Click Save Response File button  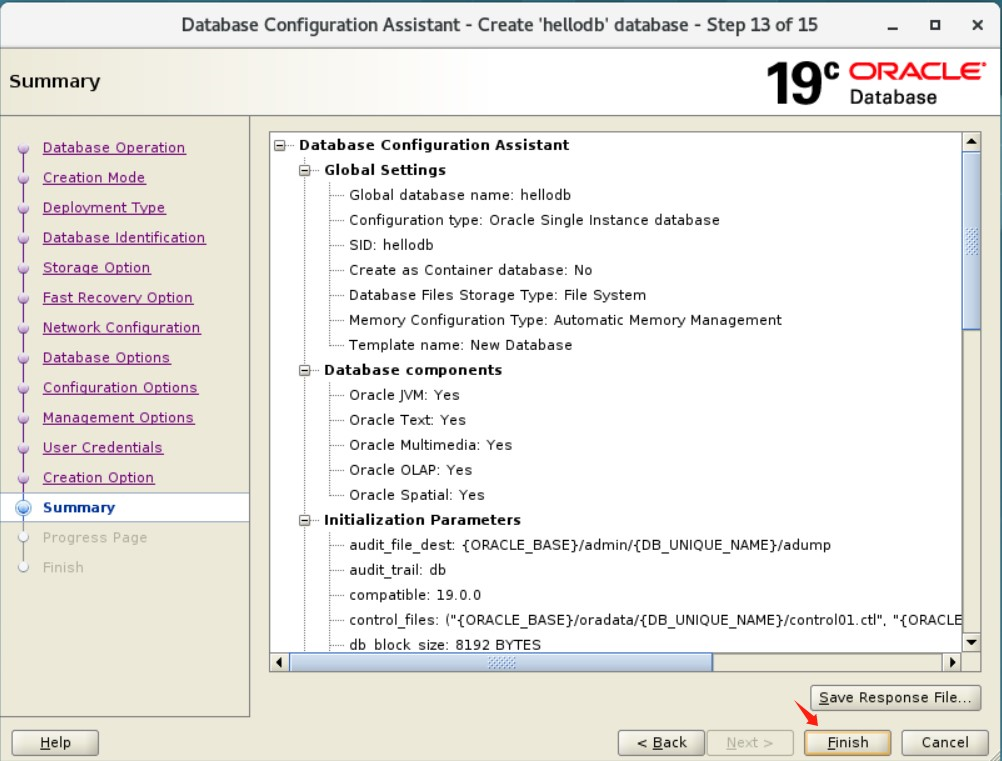tap(895, 698)
